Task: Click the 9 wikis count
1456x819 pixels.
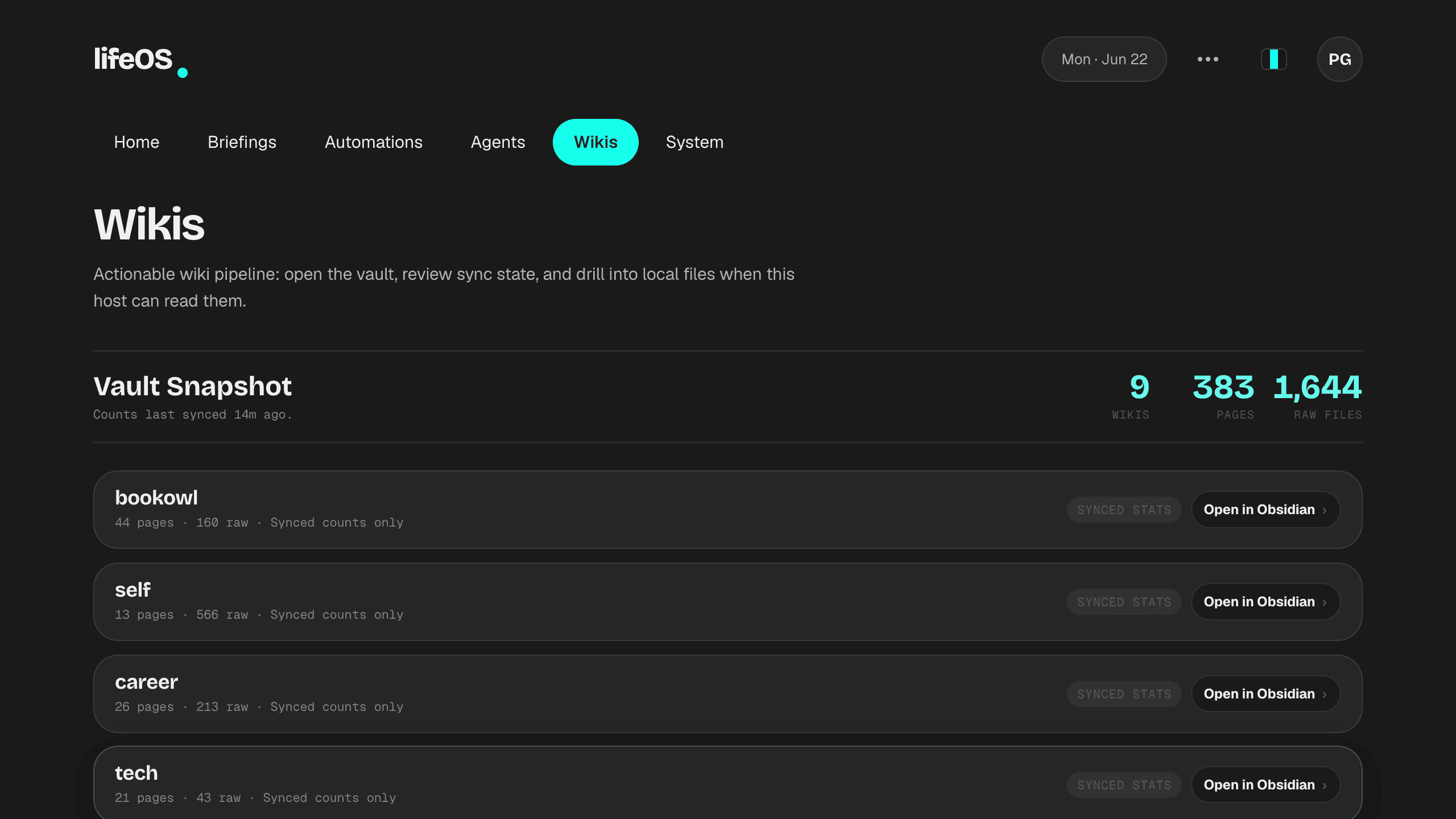Action: coord(1139,387)
